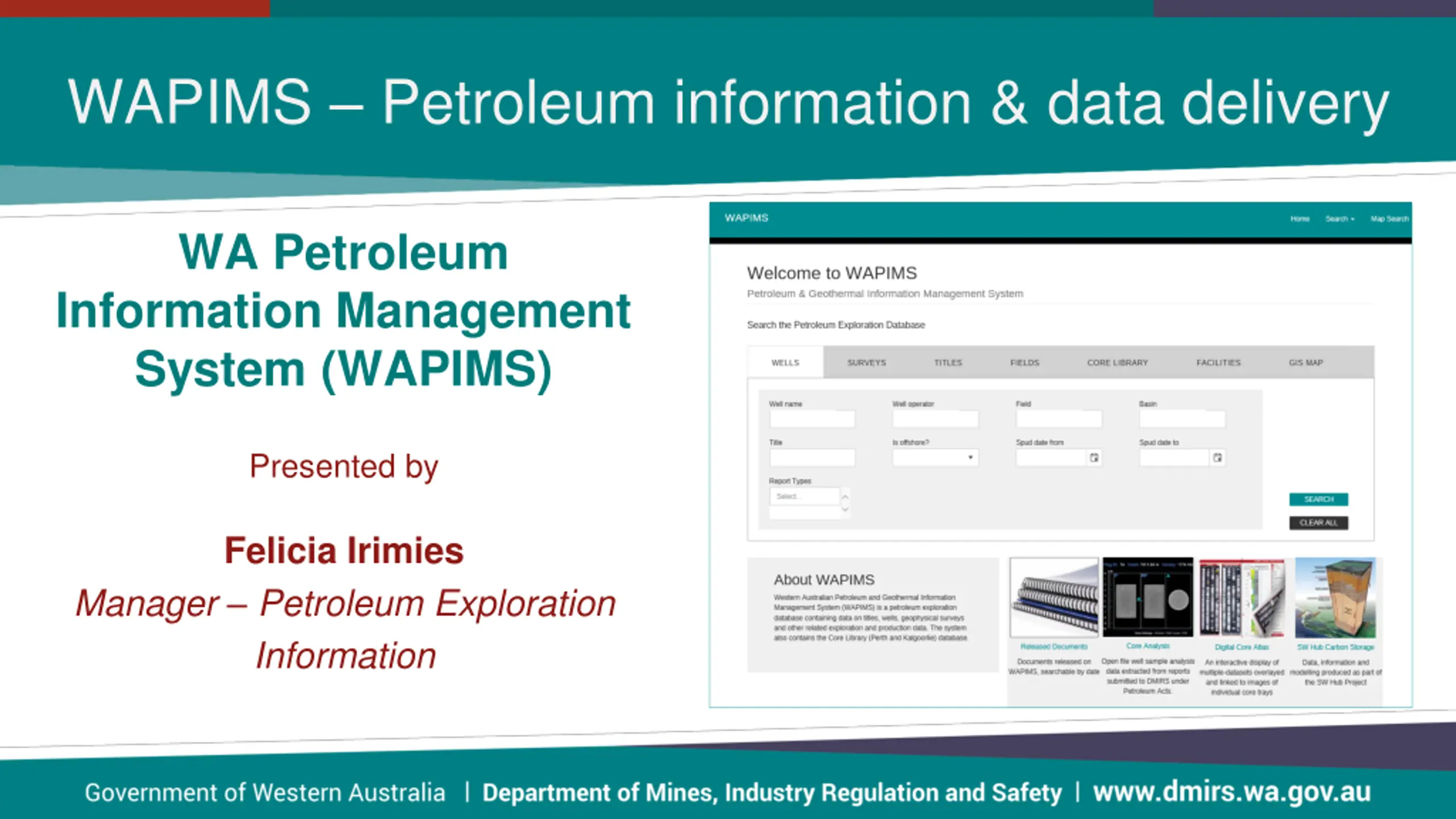Click the text Search the Petroleum Exploration Database
The height and width of the screenshot is (819, 1456).
pos(836,325)
